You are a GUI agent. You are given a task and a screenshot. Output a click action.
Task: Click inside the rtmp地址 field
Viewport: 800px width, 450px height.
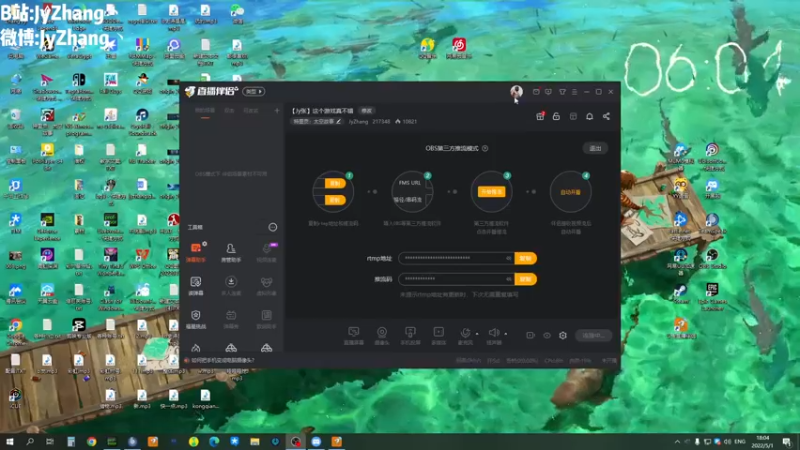pos(457,258)
